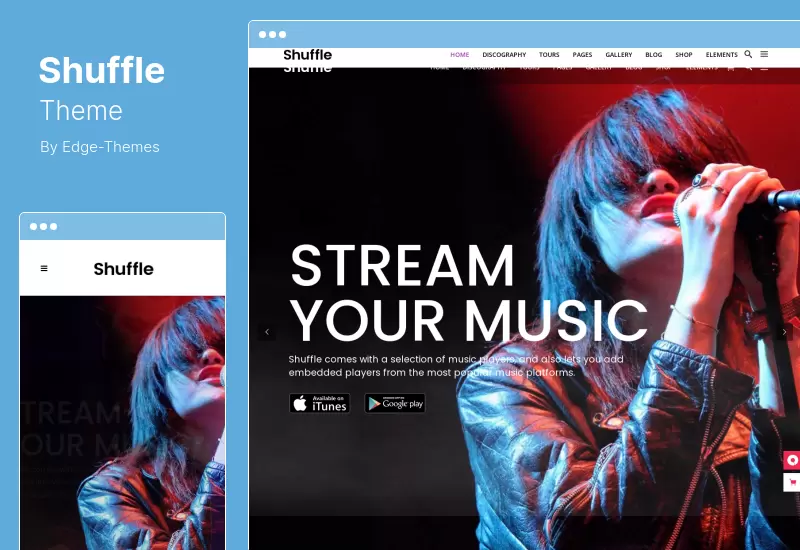Screen dimensions: 800x550
Task: Click the singer image in mobile preview
Action: [122, 423]
